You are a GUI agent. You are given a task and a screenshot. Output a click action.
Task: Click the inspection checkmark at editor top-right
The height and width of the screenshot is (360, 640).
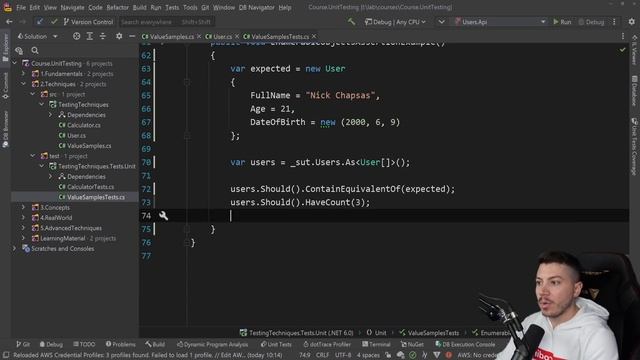pos(622,50)
